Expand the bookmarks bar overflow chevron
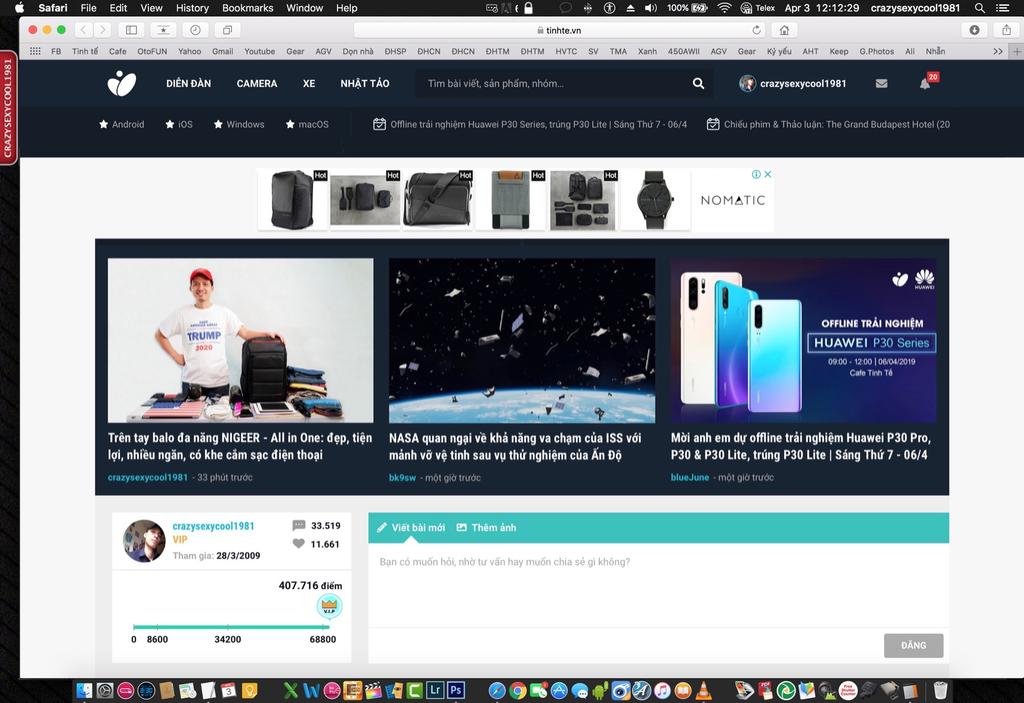This screenshot has width=1024, height=703. point(997,52)
